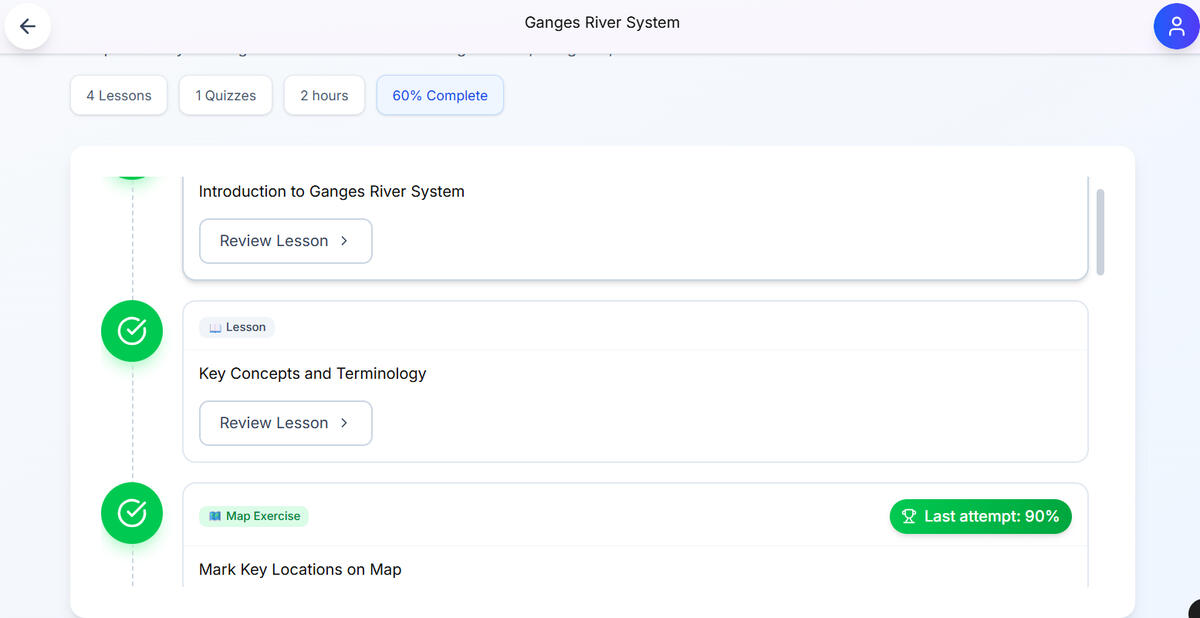Select the 4 Lessons chip
The width and height of the screenshot is (1200, 618).
[x=118, y=94]
